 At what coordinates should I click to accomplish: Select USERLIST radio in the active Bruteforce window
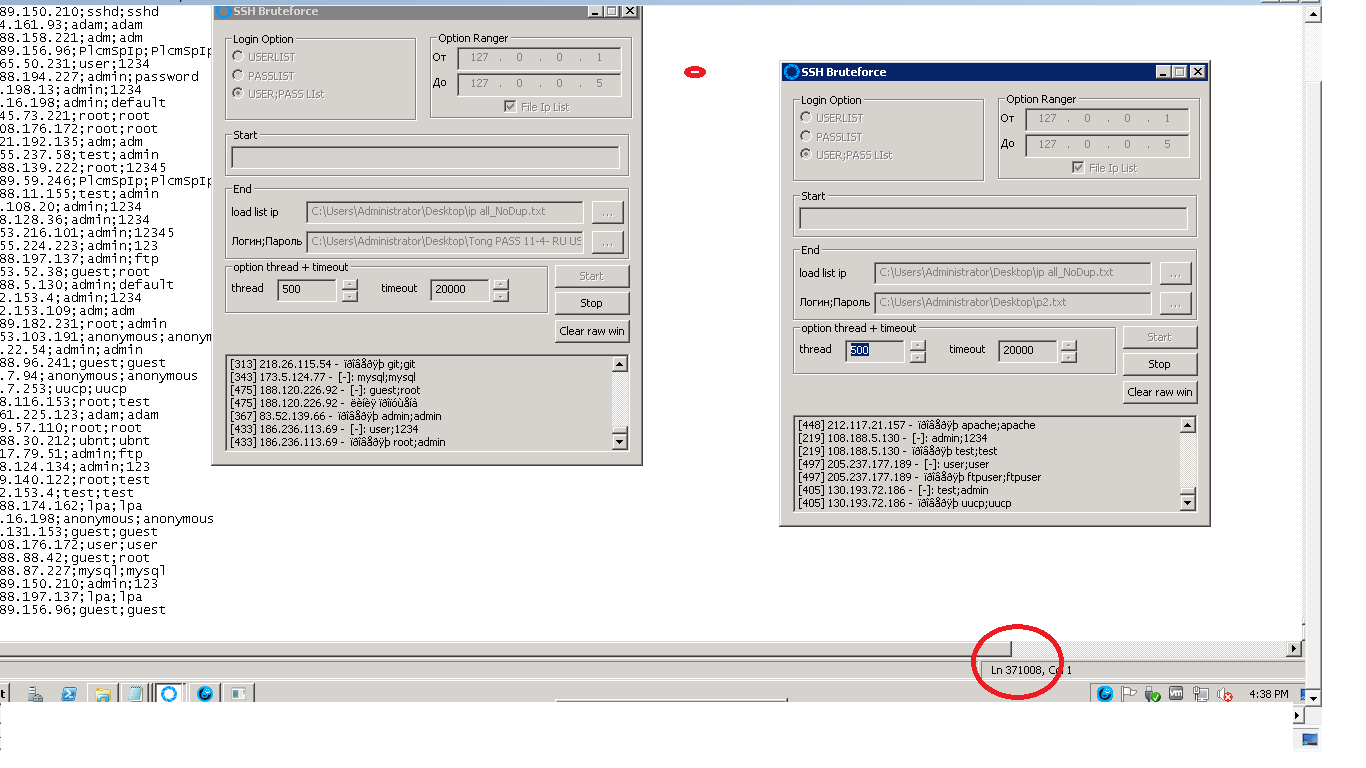click(x=806, y=118)
